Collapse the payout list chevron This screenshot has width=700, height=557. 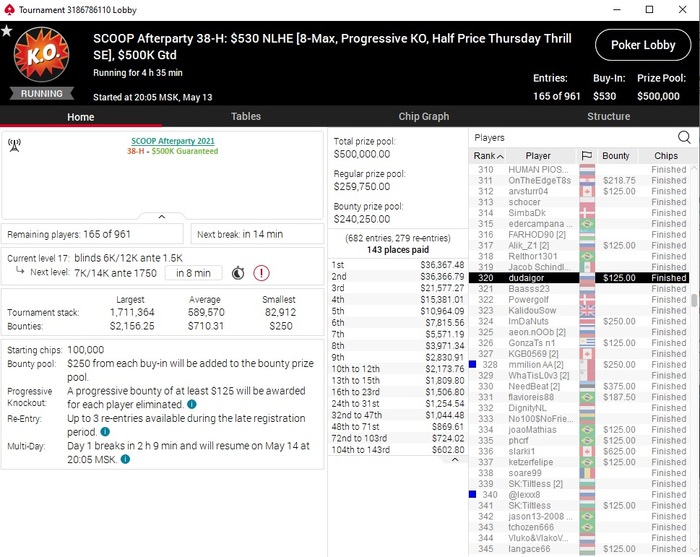pos(455,459)
